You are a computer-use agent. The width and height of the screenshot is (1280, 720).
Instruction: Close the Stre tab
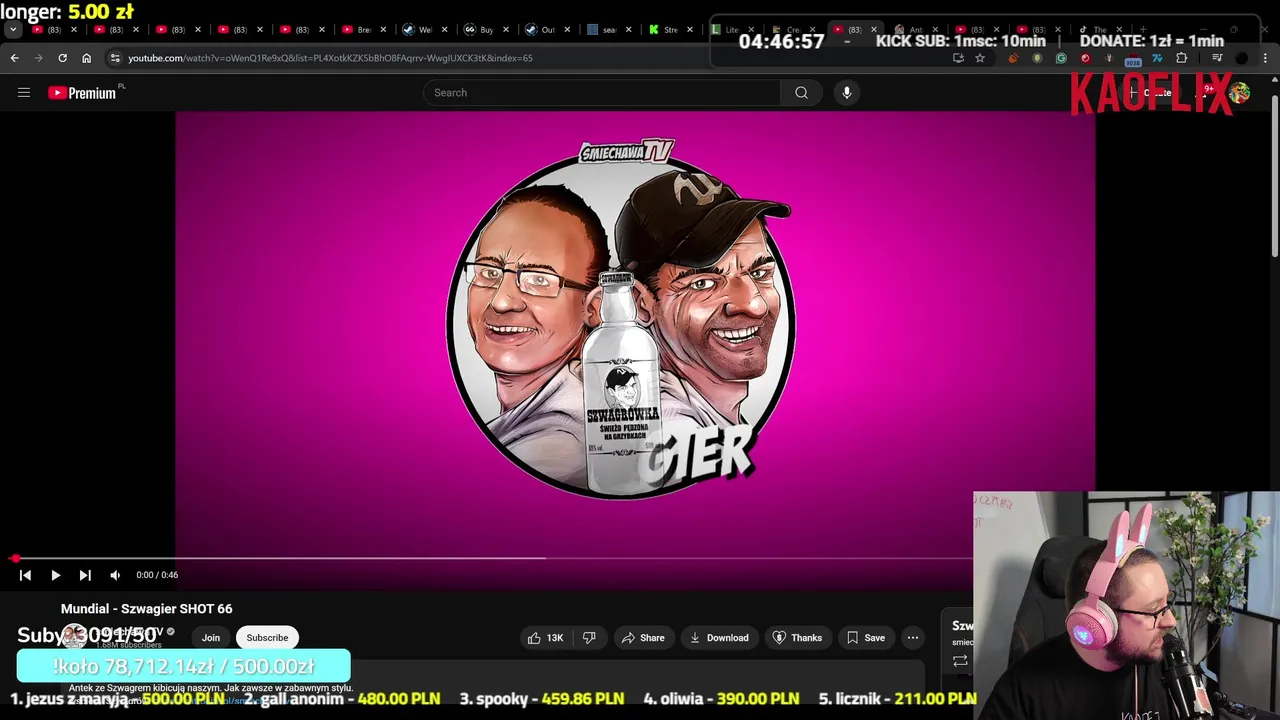pyautogui.click(x=690, y=30)
